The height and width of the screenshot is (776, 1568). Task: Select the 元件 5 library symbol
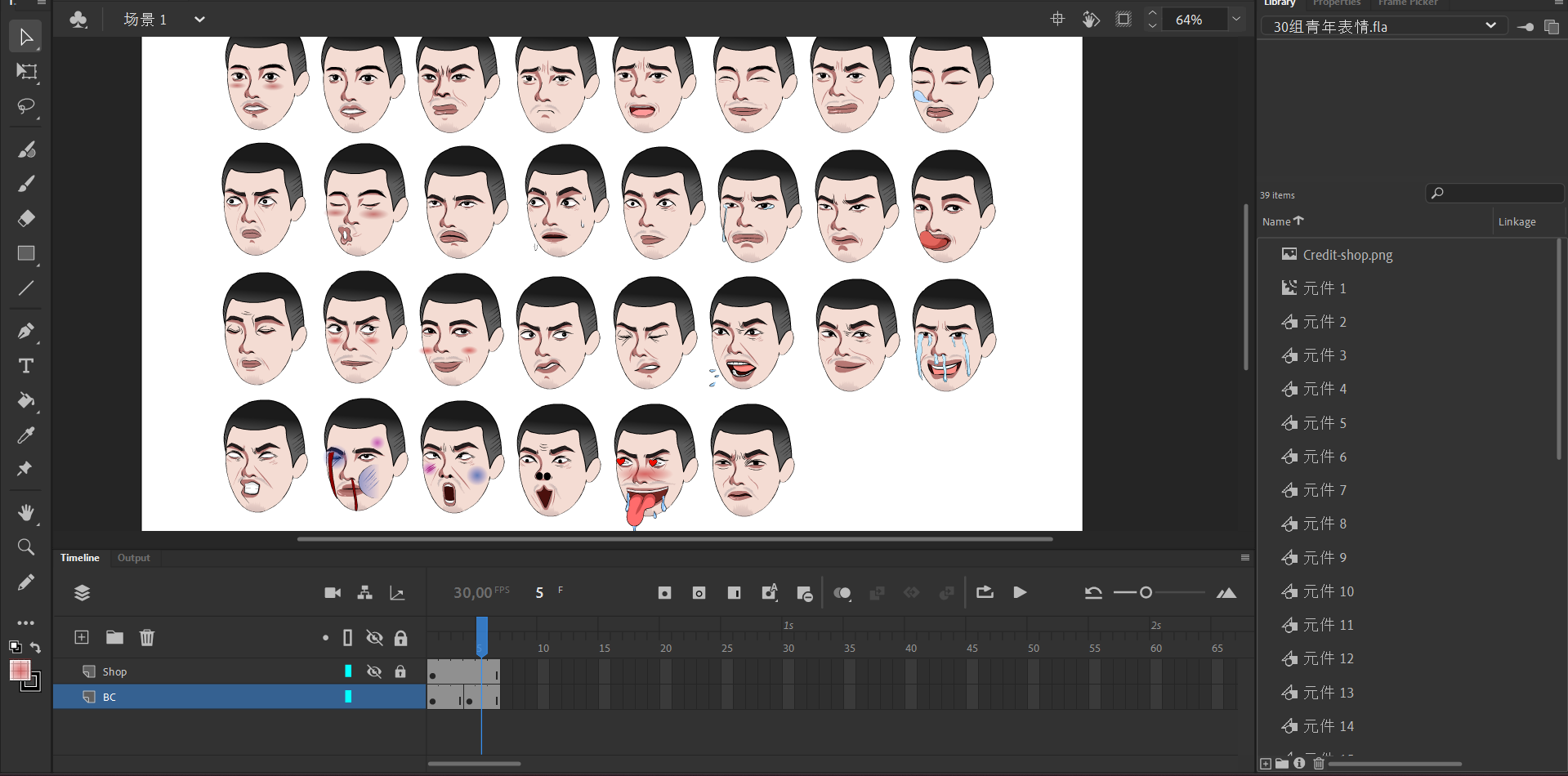point(1324,423)
